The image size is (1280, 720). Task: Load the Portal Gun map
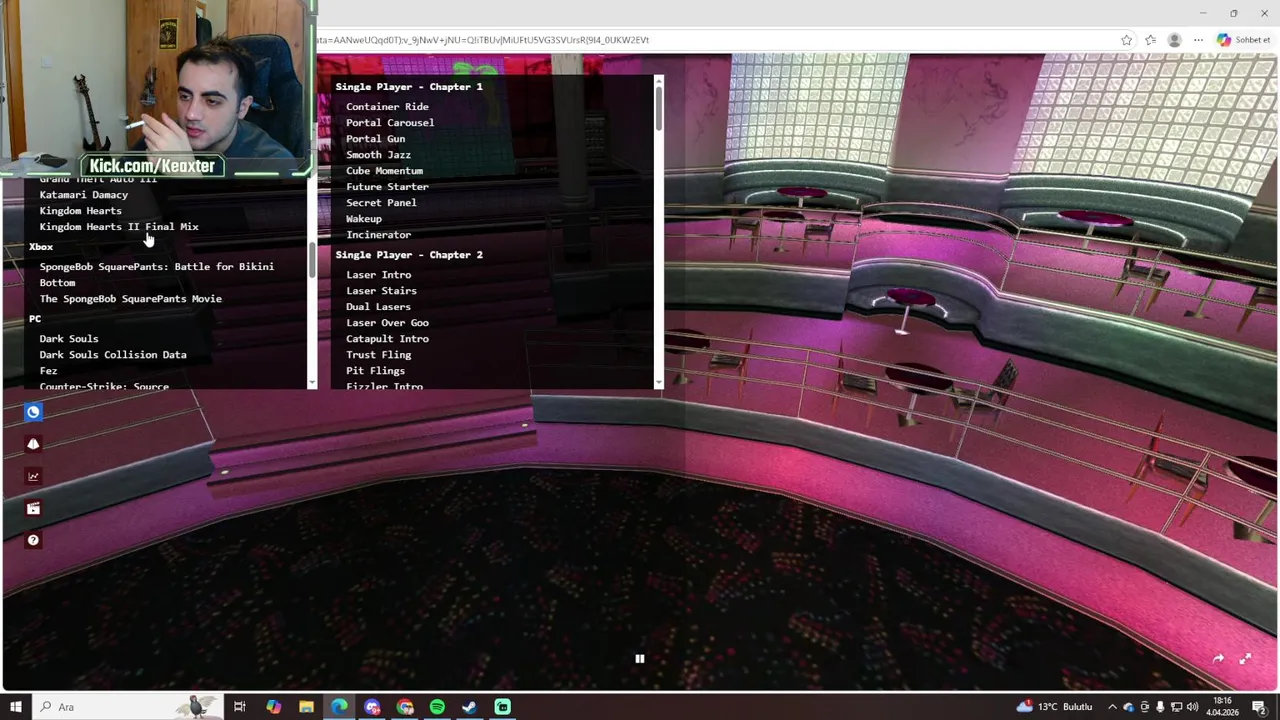point(375,139)
